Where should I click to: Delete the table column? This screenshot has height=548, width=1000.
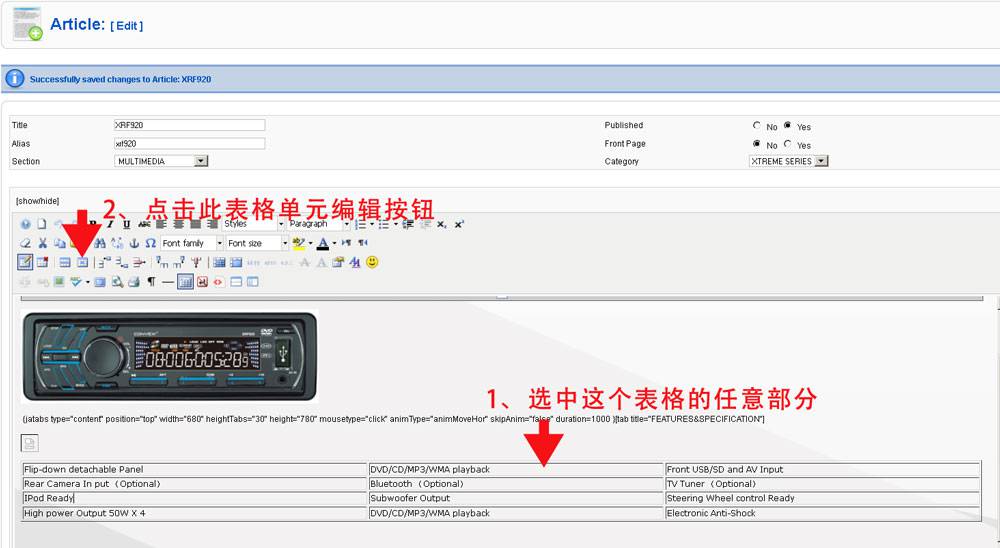pyautogui.click(x=196, y=262)
